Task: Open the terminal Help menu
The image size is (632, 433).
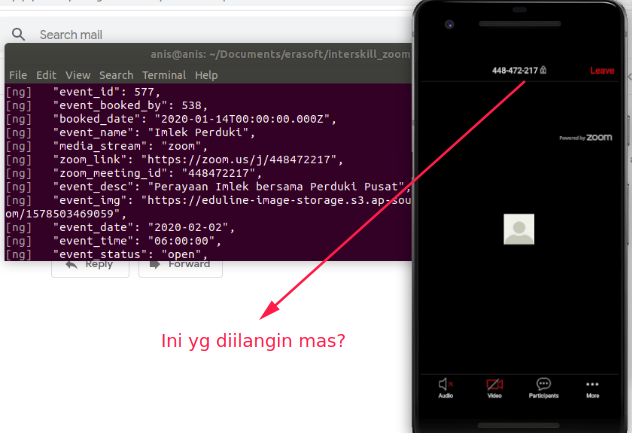Action: (x=206, y=75)
